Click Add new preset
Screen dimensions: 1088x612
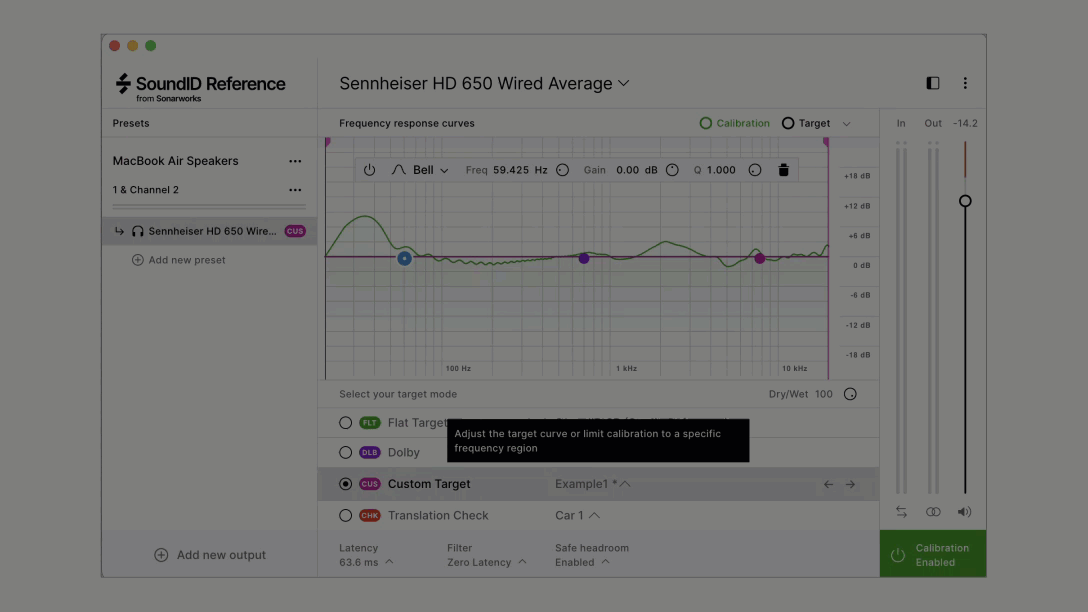tap(178, 260)
